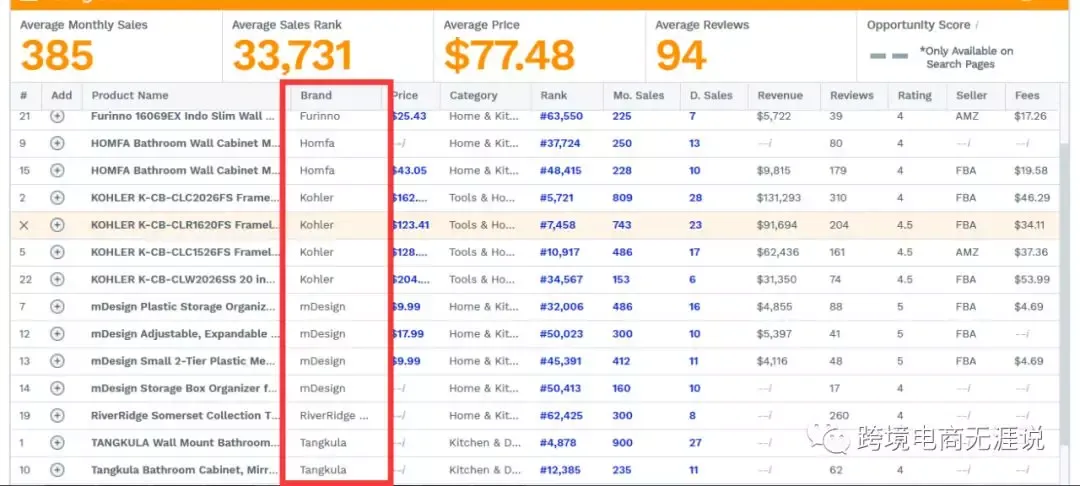Add the HOMFA cabinet ranked #48,415
This screenshot has height=486, width=1080.
pos(57,171)
